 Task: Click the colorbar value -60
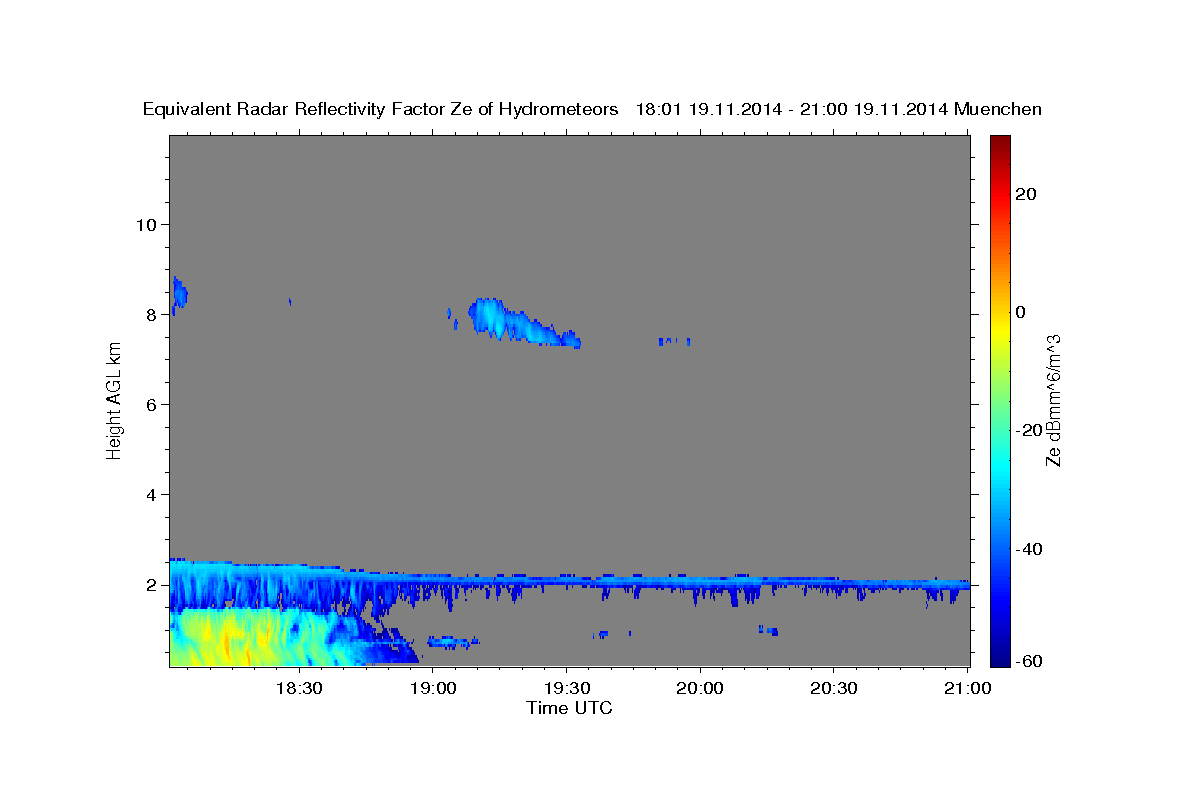1028,661
